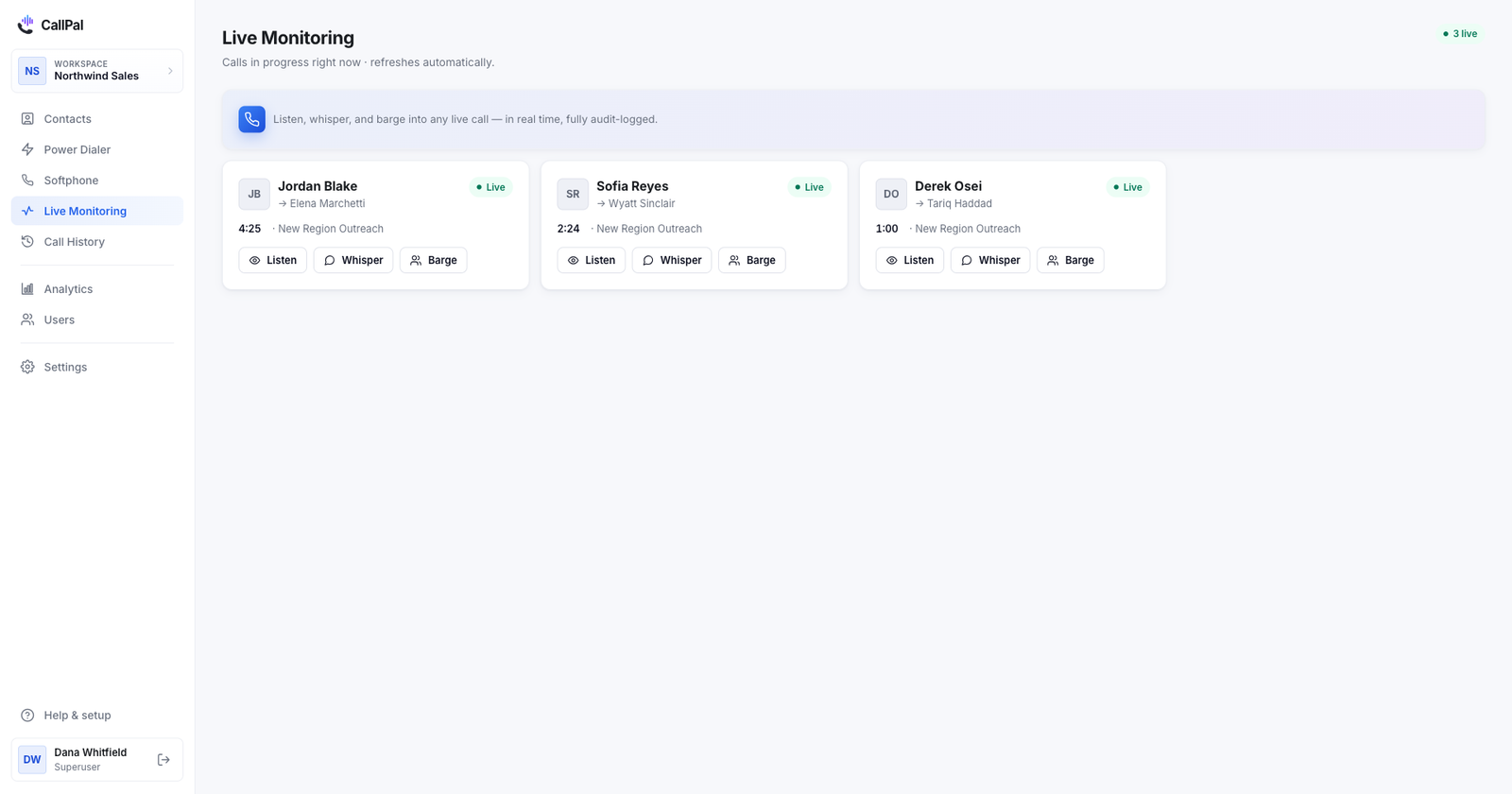
Task: Open the Northwind Sales workspace switcher chevron
Action: click(x=170, y=71)
